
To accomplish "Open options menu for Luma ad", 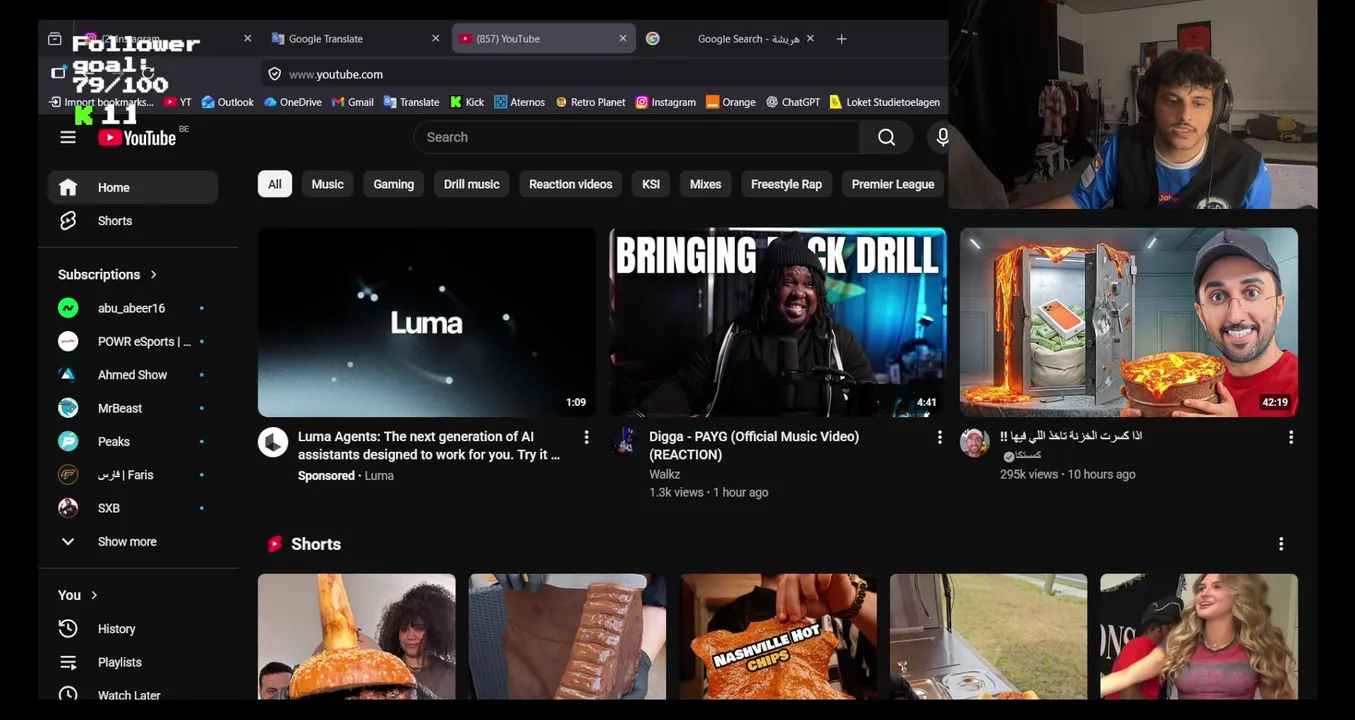I will tap(587, 437).
